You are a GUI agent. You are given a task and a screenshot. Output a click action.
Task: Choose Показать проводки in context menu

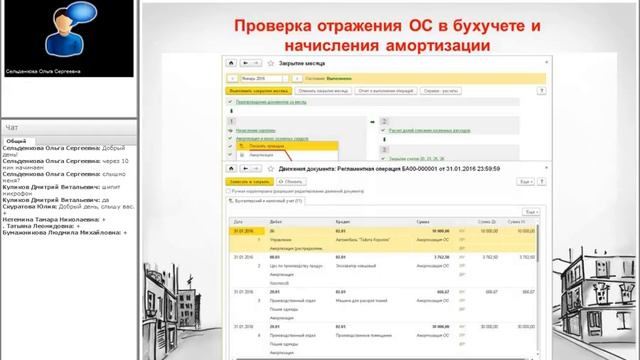(x=287, y=146)
